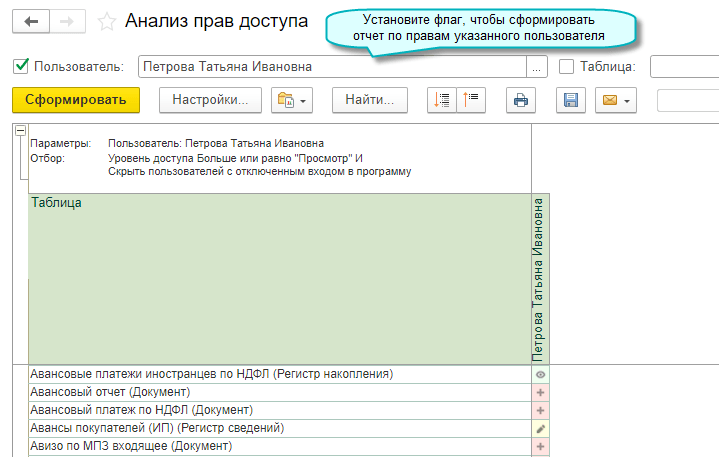
Task: Go forward with the right arrow button
Action: [67, 21]
